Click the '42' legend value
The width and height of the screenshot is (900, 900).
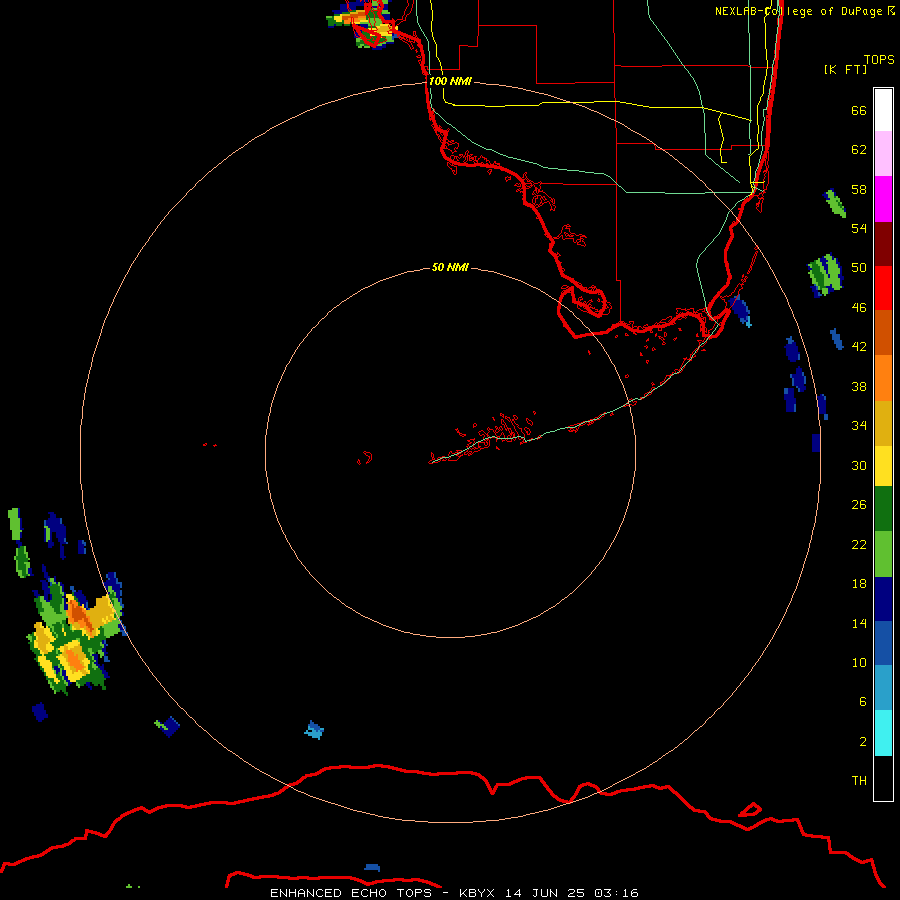coord(859,347)
